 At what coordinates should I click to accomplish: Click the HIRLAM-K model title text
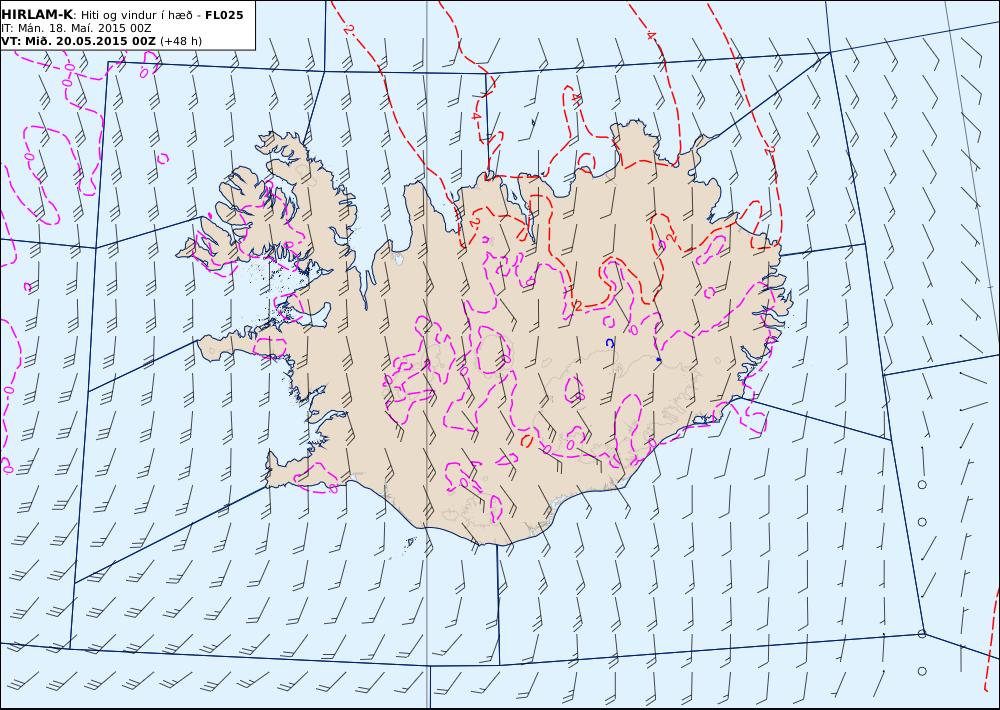tap(37, 15)
